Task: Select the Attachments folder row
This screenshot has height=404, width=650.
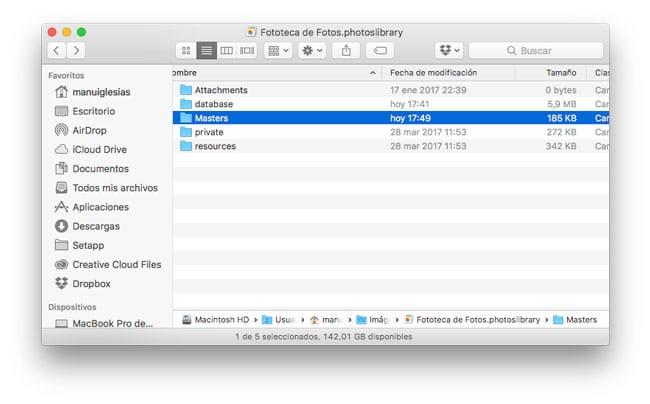Action: coord(390,90)
